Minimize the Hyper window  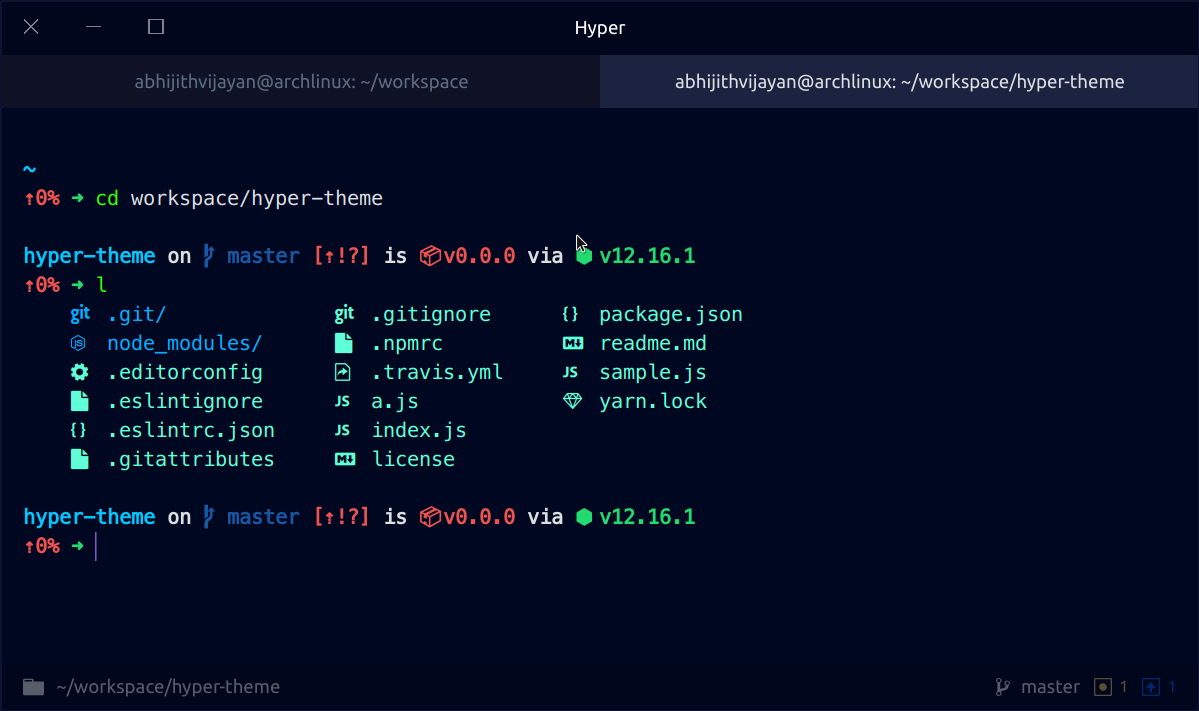[x=93, y=27]
